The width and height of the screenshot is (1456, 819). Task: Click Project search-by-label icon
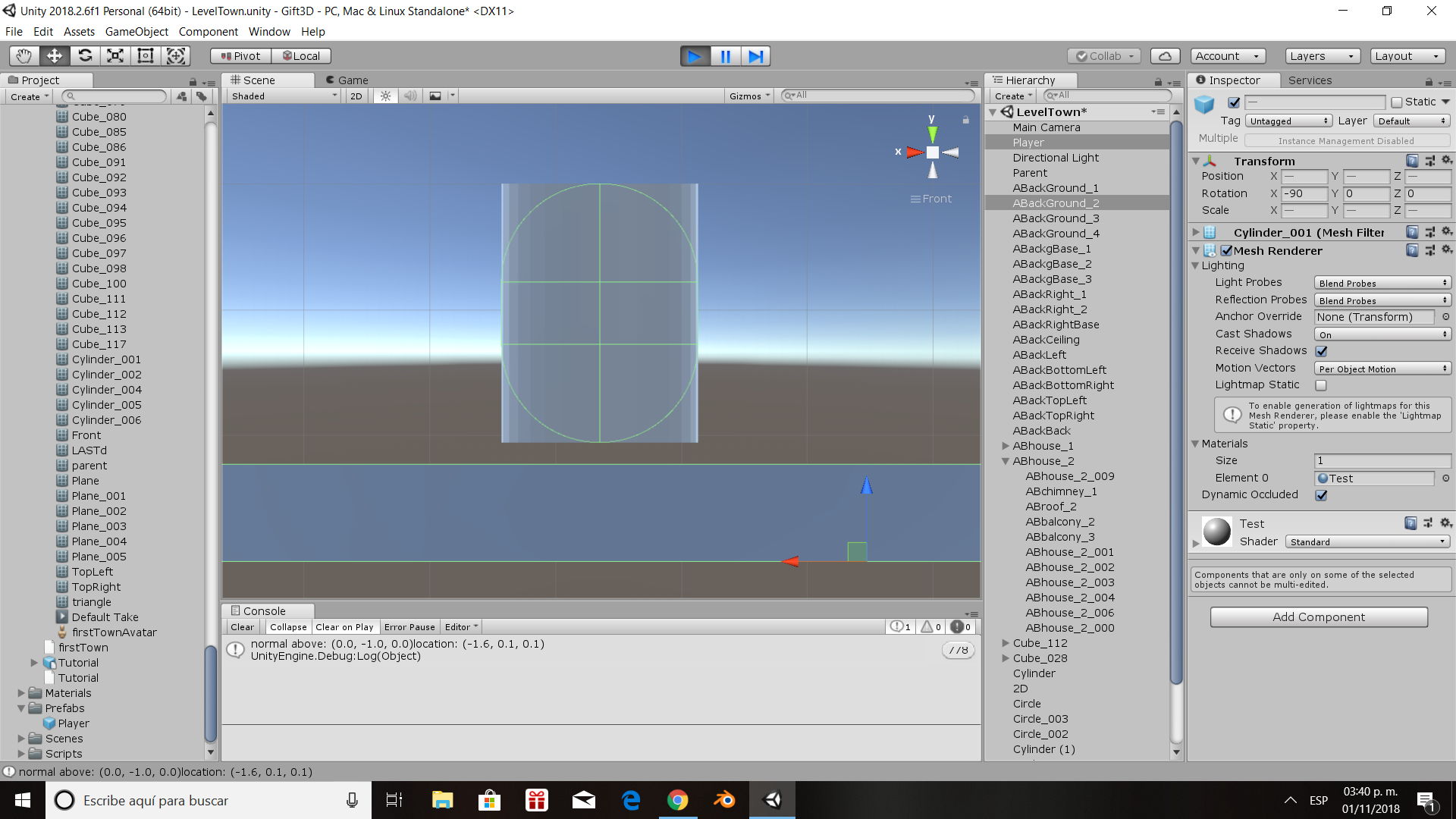[201, 96]
